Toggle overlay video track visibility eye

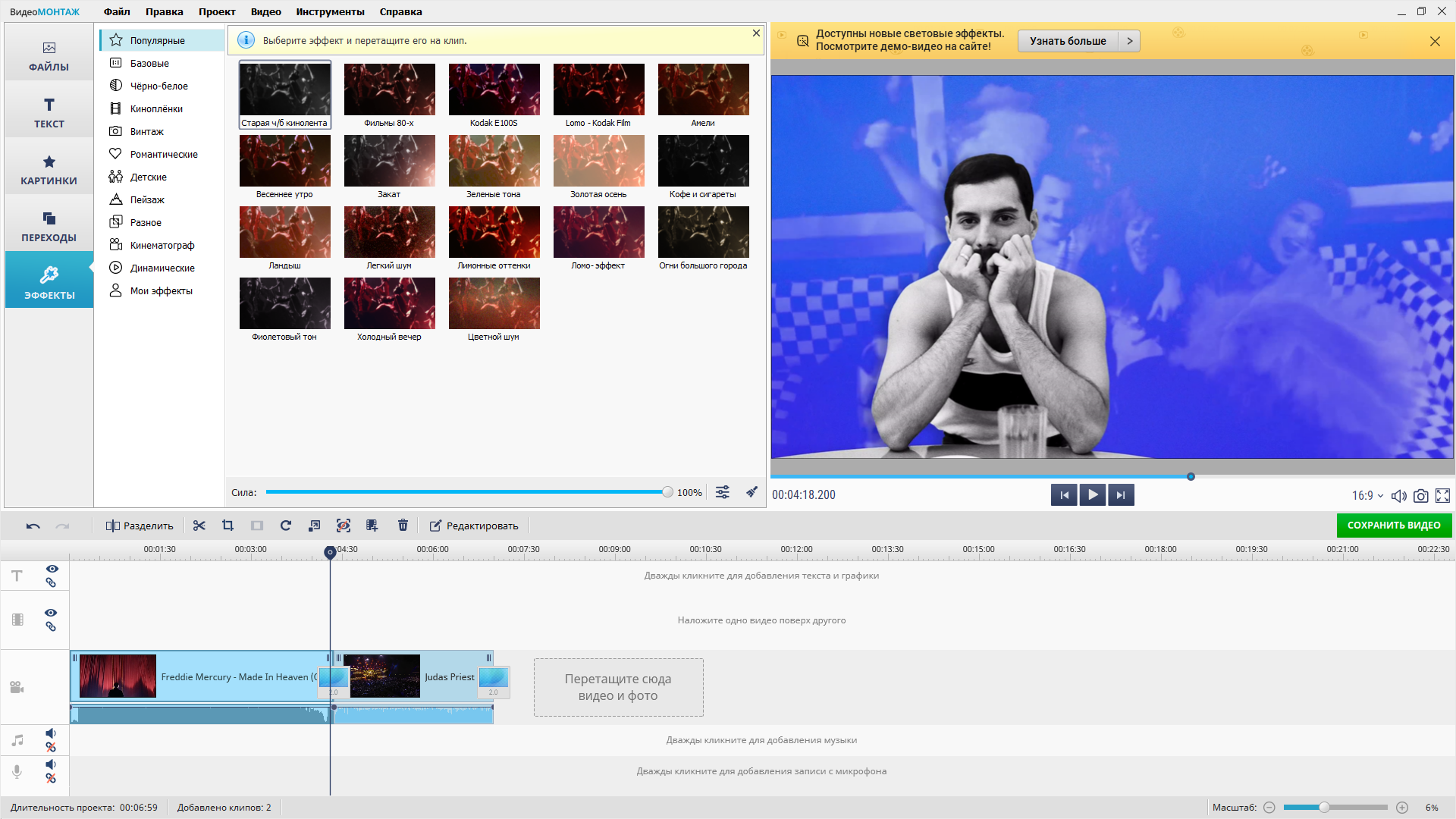tap(51, 613)
